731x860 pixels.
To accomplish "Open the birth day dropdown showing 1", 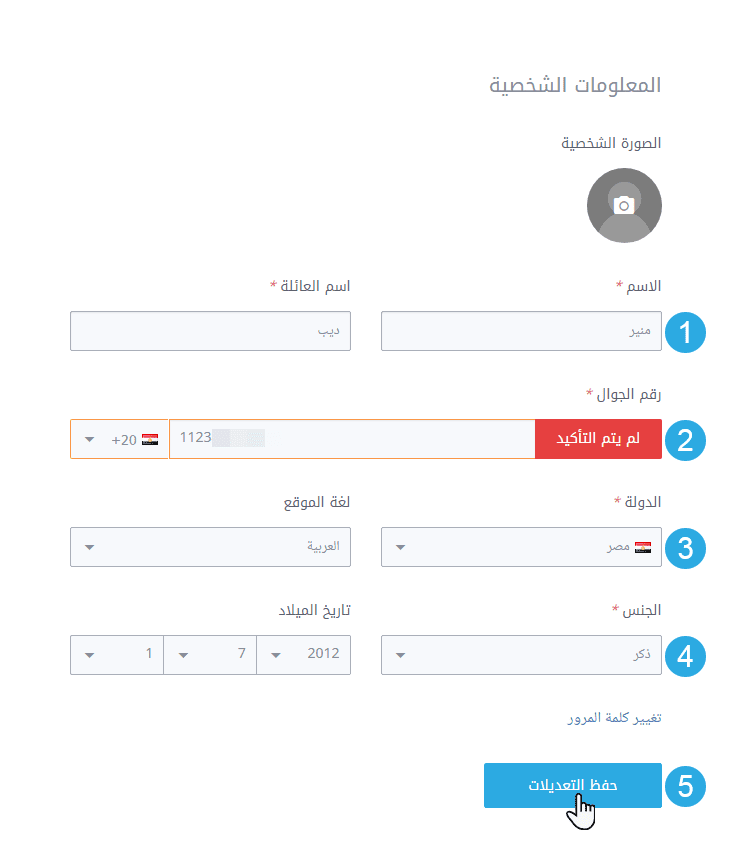I will click(117, 655).
